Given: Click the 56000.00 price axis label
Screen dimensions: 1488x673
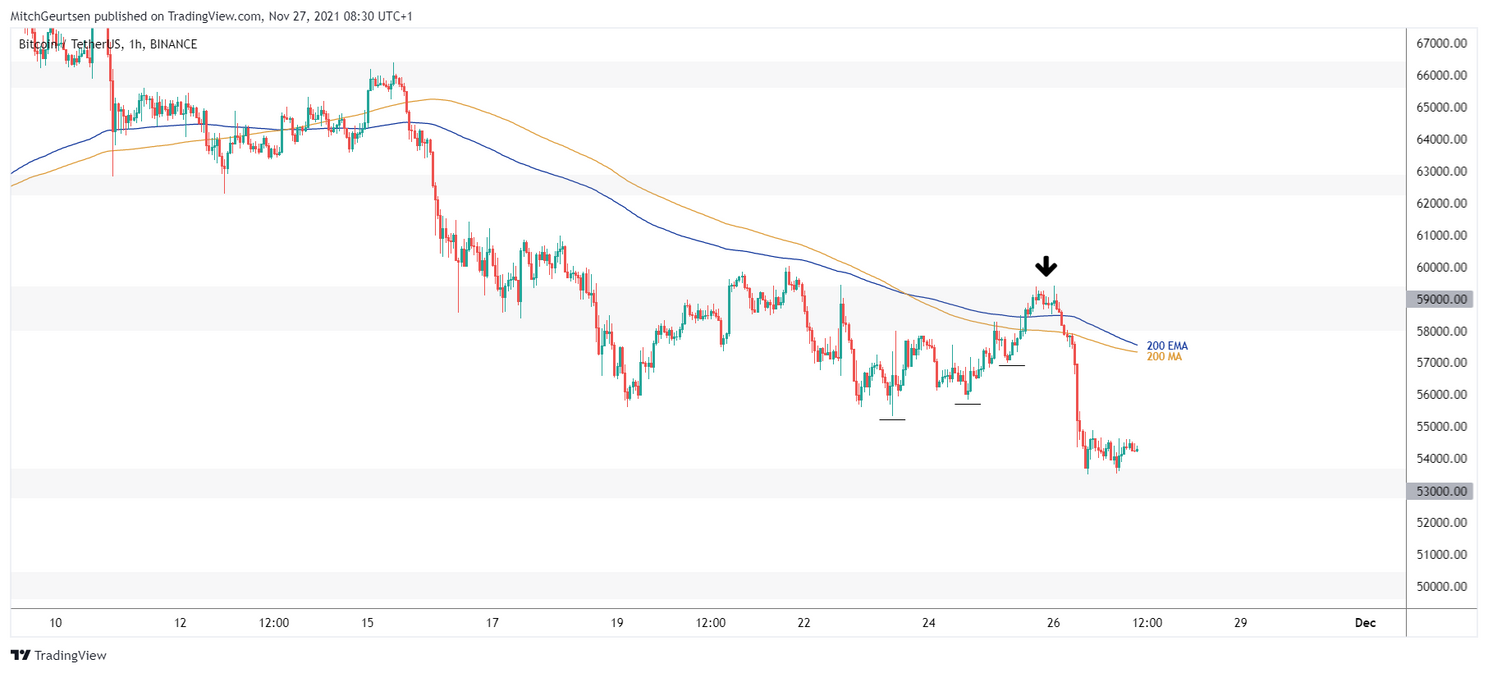Looking at the screenshot, I should (1441, 395).
